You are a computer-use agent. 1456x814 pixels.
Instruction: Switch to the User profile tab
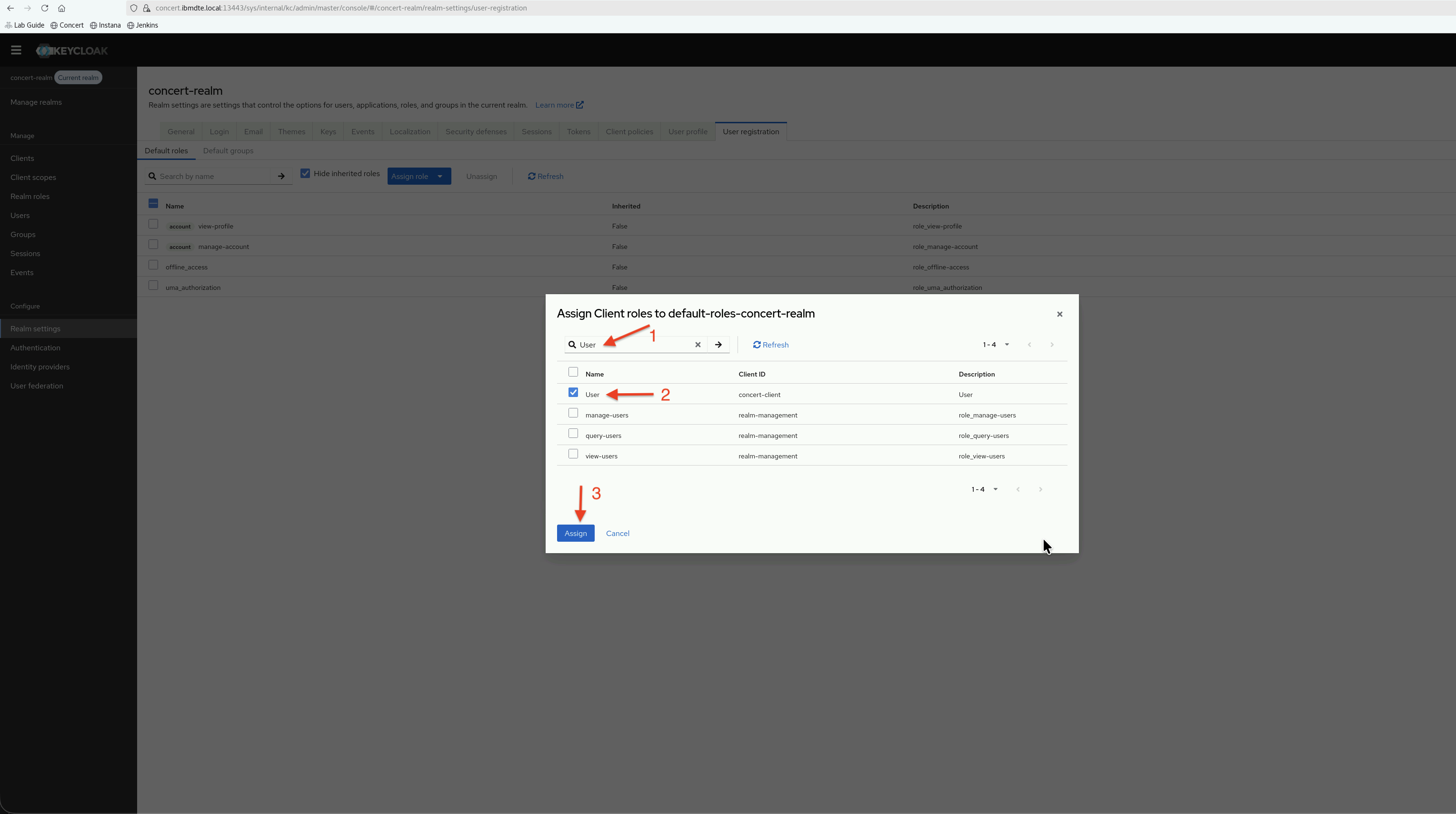point(688,132)
